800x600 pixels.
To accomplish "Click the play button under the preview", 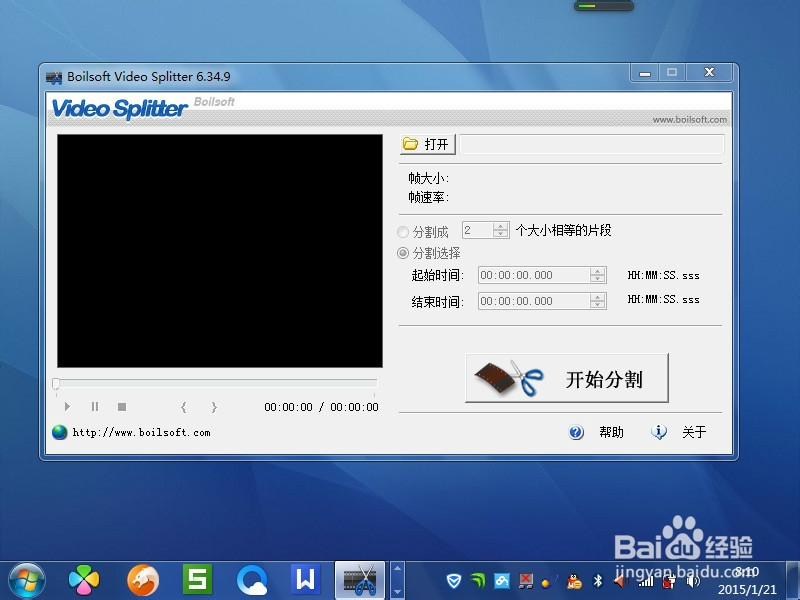I will (67, 407).
